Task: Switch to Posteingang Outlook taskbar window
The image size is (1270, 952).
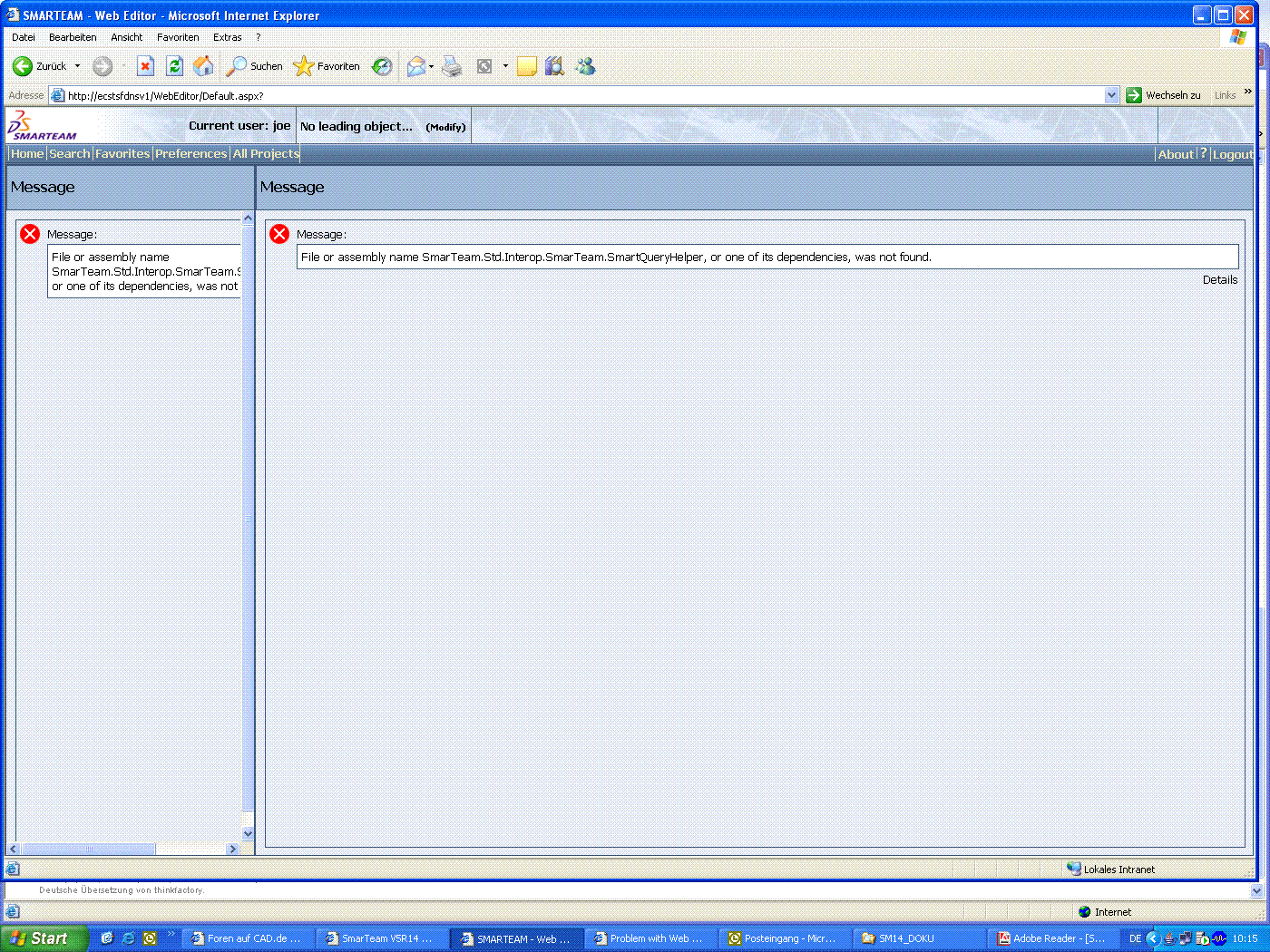Action: click(x=784, y=938)
